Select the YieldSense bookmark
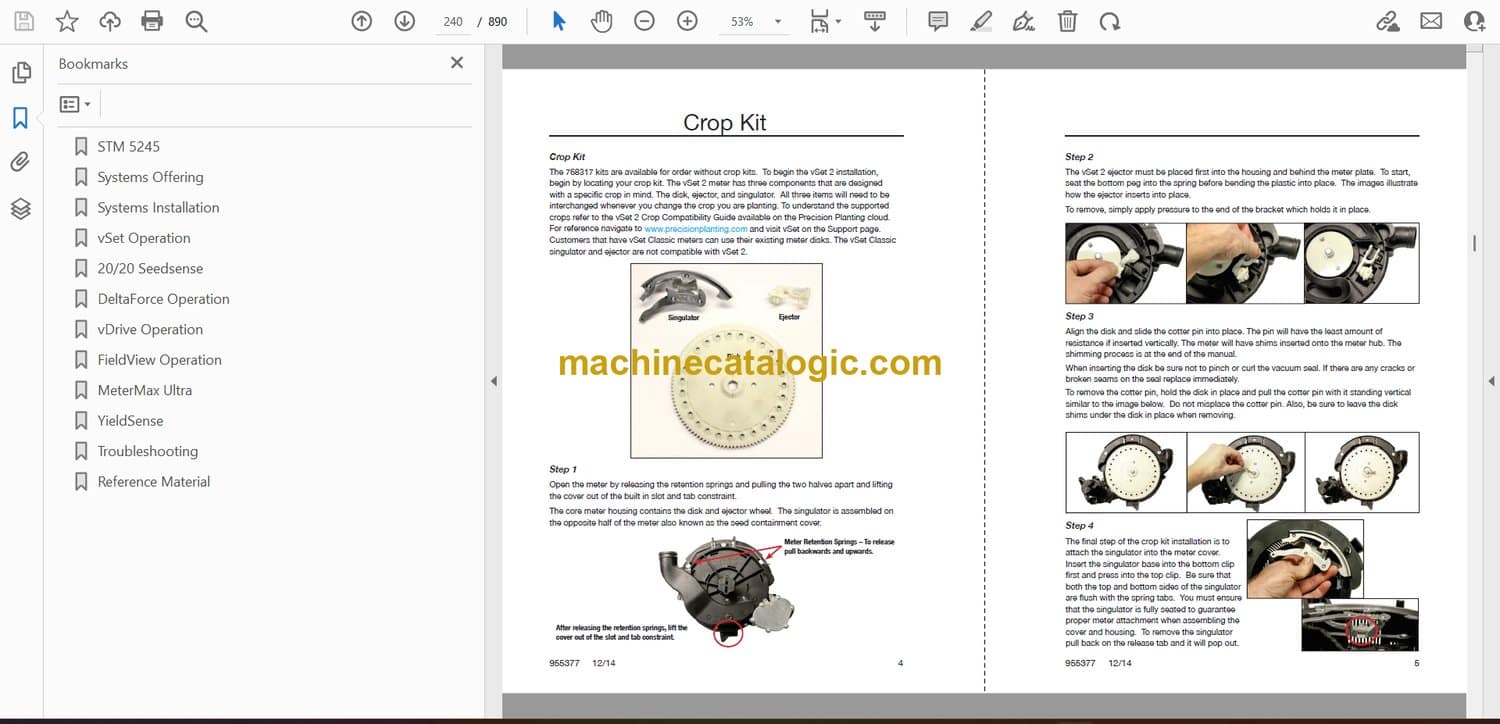1500x724 pixels. [130, 421]
